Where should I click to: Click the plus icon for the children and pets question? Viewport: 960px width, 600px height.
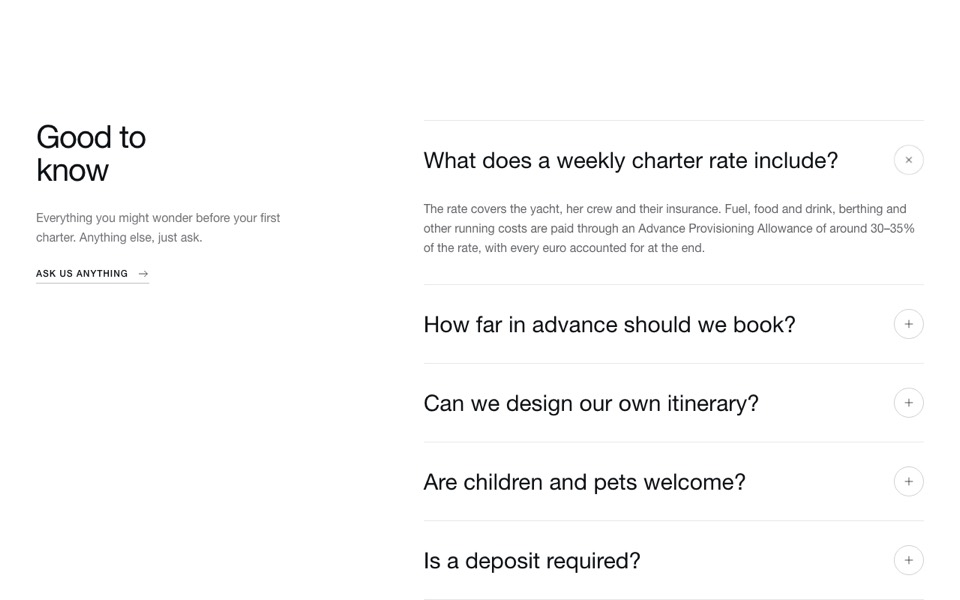point(909,482)
